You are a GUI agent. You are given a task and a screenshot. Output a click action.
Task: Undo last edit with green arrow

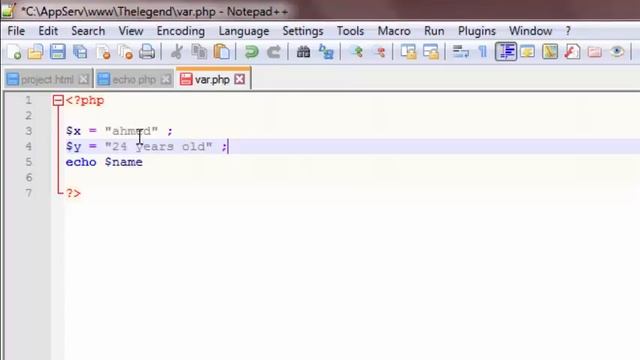251,52
